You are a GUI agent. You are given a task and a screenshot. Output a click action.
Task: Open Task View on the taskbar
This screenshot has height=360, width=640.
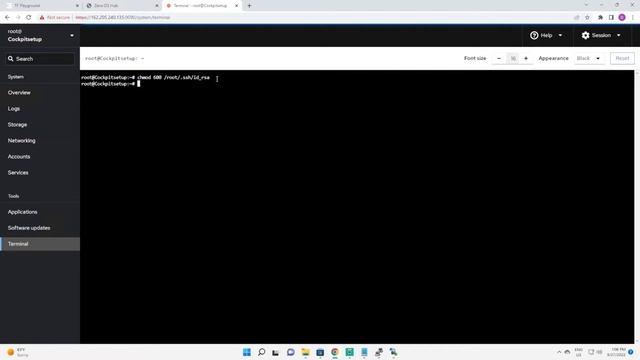276,352
